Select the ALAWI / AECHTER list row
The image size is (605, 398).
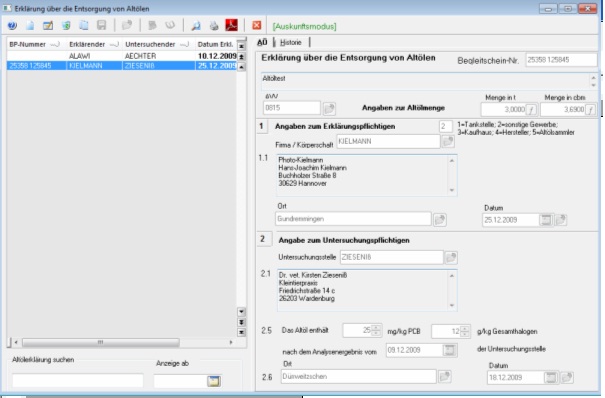click(122, 56)
